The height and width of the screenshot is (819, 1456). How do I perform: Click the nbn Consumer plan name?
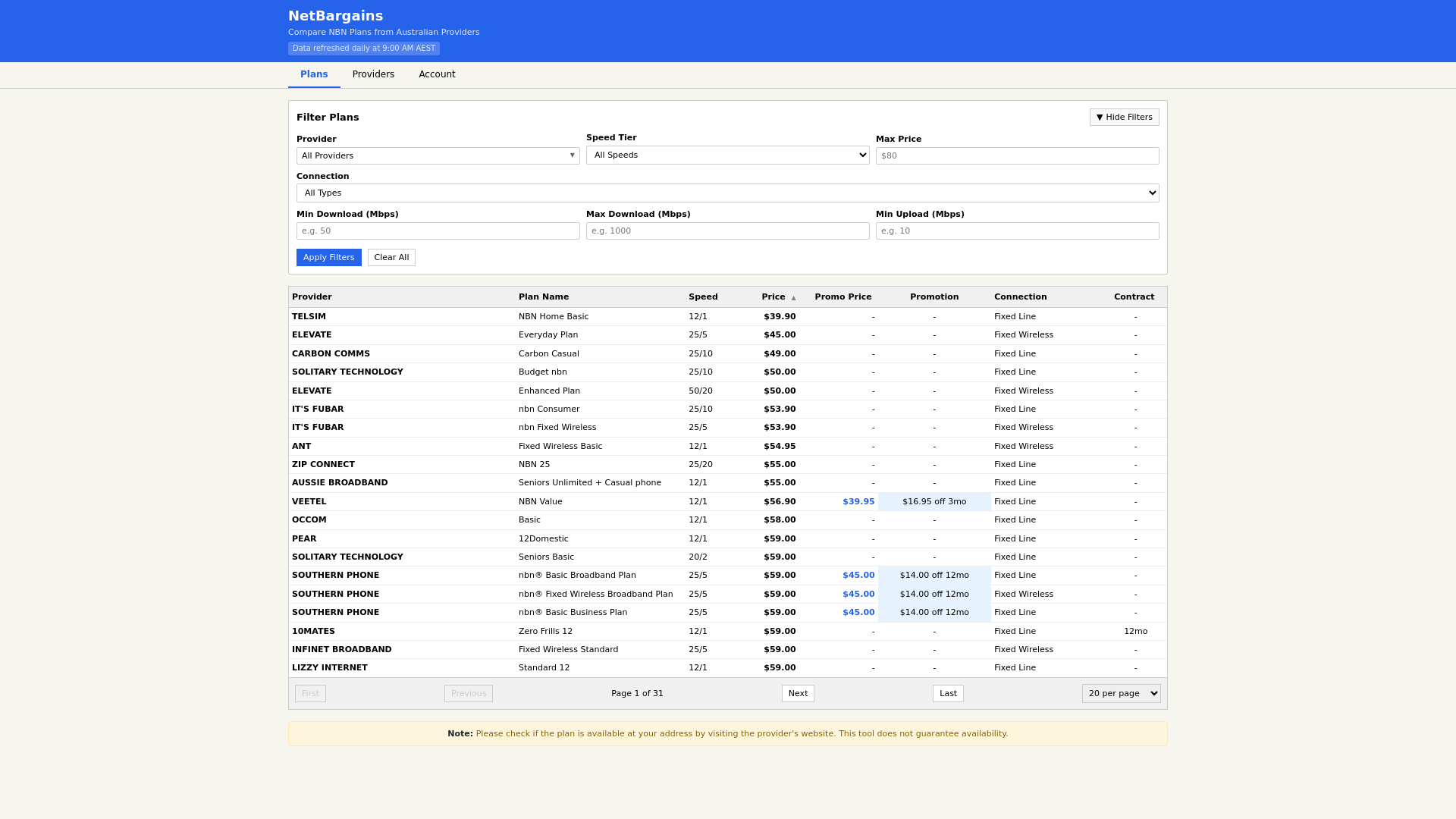[x=549, y=409]
